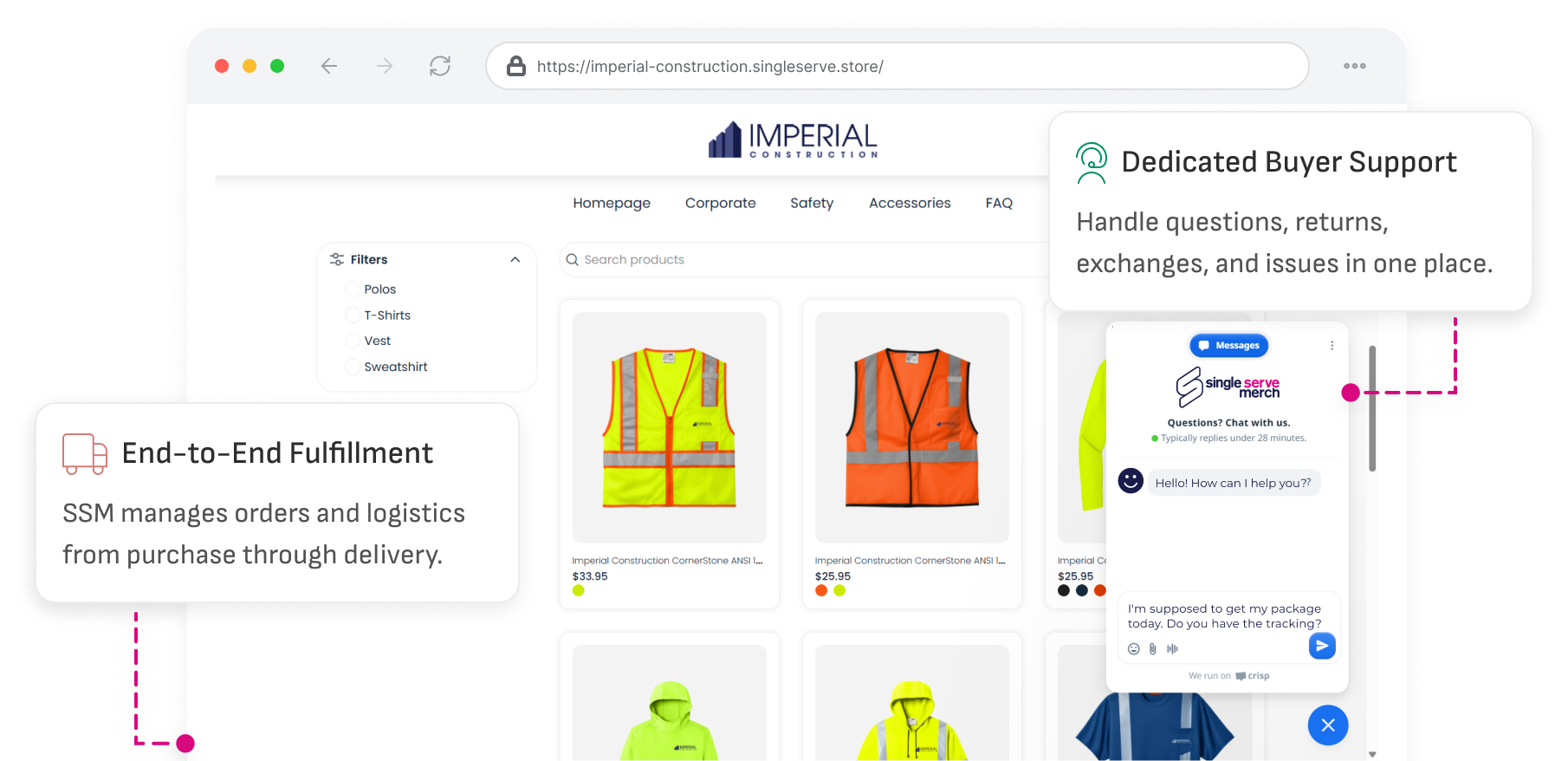The width and height of the screenshot is (1568, 761).
Task: Check the Vest filter option
Action: click(x=353, y=341)
